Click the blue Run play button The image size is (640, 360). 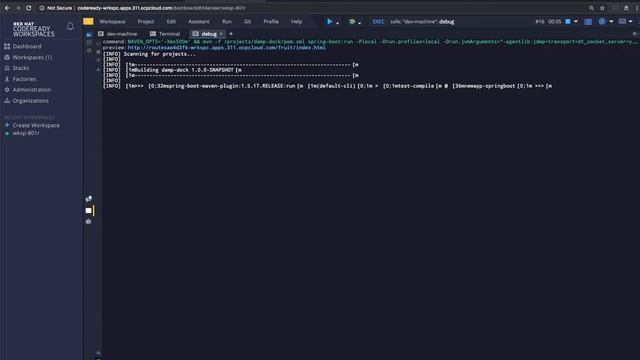(330, 22)
